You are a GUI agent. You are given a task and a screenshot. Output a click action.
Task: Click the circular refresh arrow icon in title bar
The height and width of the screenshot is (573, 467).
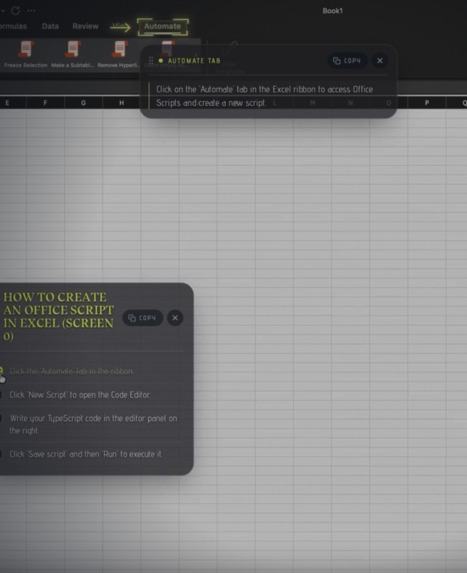coord(15,11)
